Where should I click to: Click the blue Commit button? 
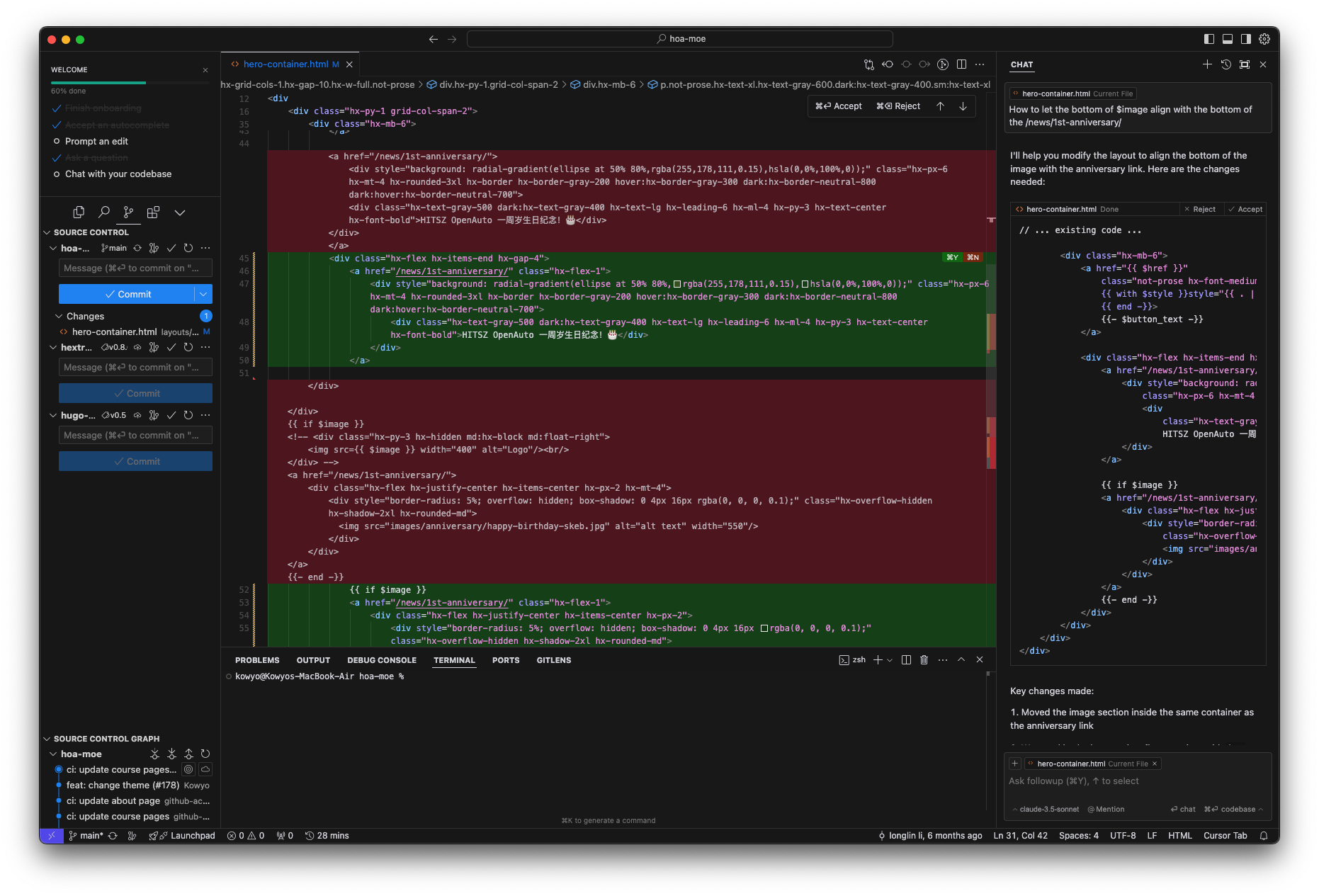pyautogui.click(x=128, y=294)
